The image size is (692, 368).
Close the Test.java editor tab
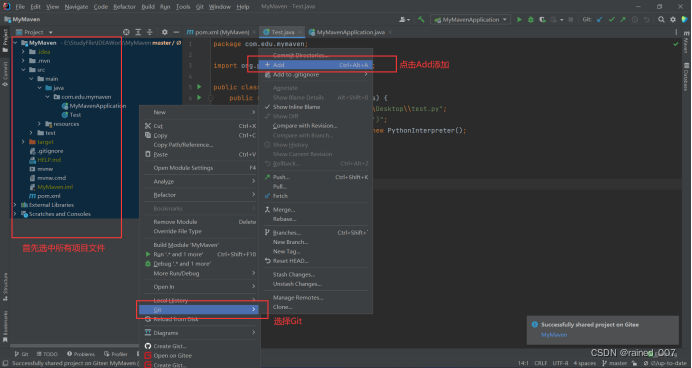[x=300, y=32]
